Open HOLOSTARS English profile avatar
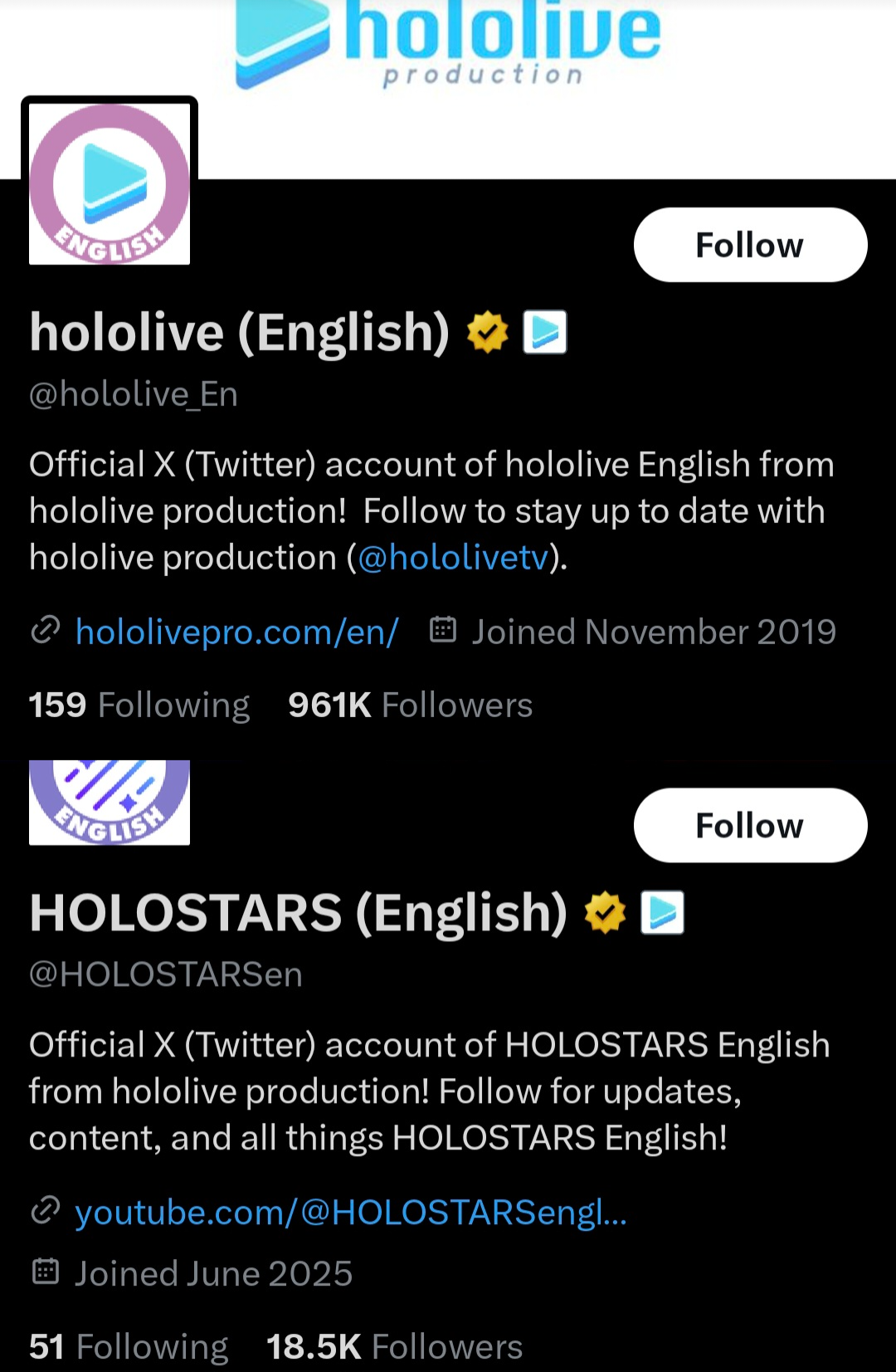 coord(110,802)
